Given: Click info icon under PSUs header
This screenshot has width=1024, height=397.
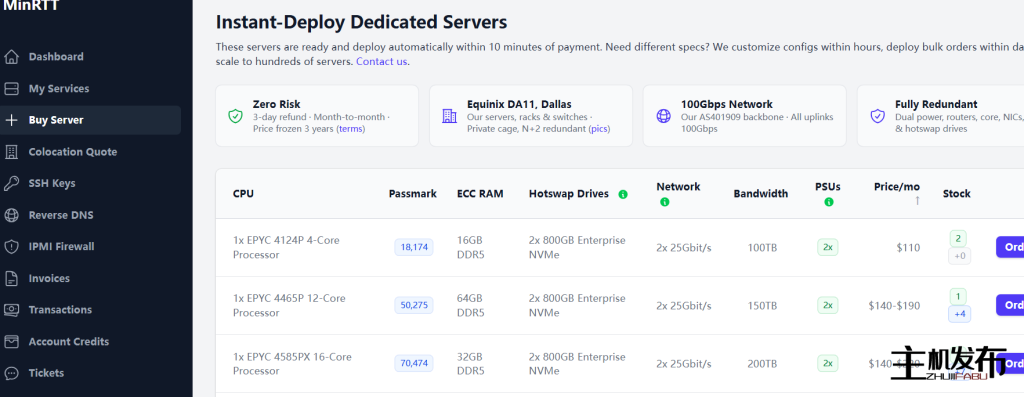Looking at the screenshot, I should pyautogui.click(x=829, y=202).
